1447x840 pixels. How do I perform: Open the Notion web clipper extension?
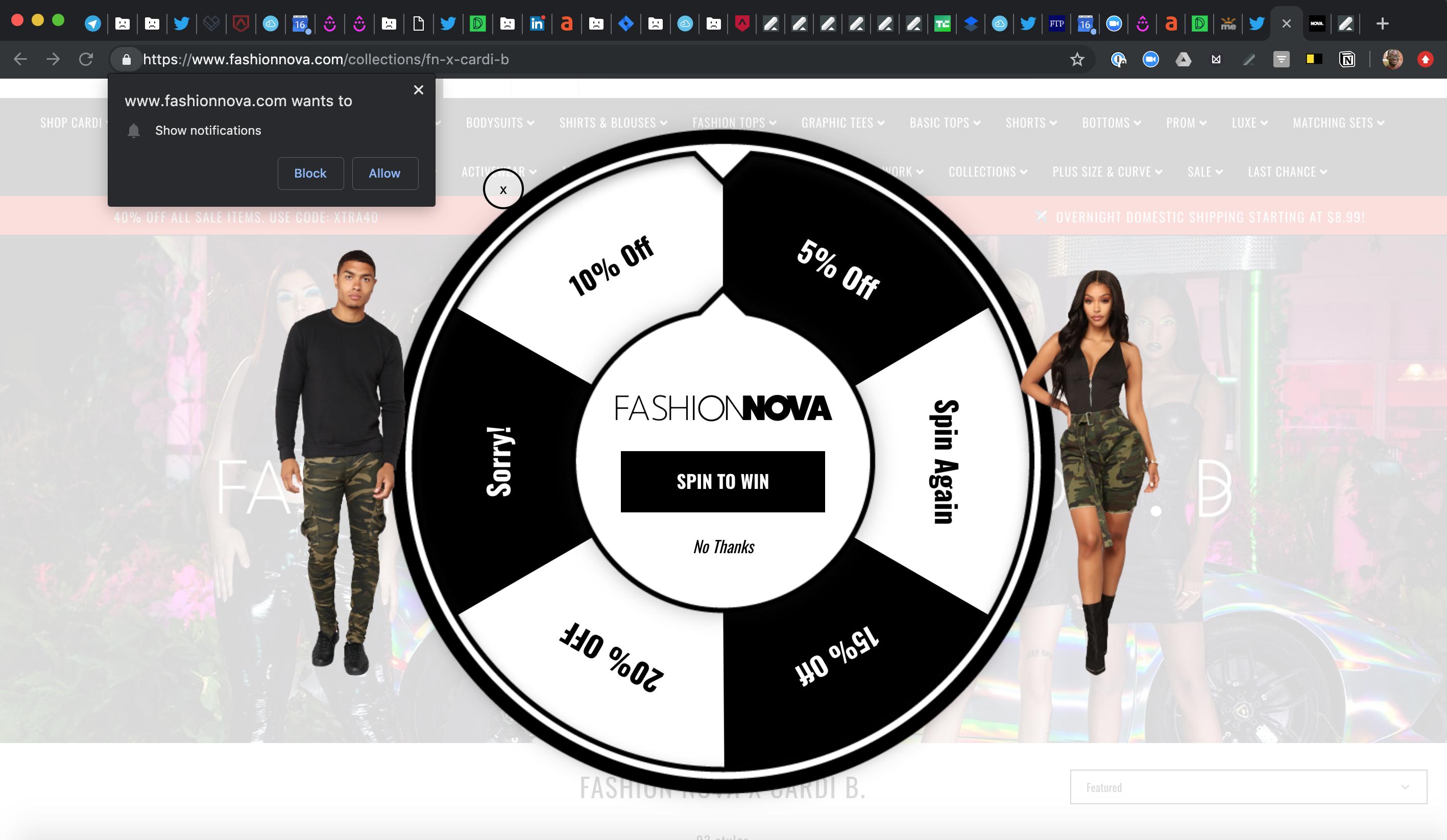[1346, 59]
